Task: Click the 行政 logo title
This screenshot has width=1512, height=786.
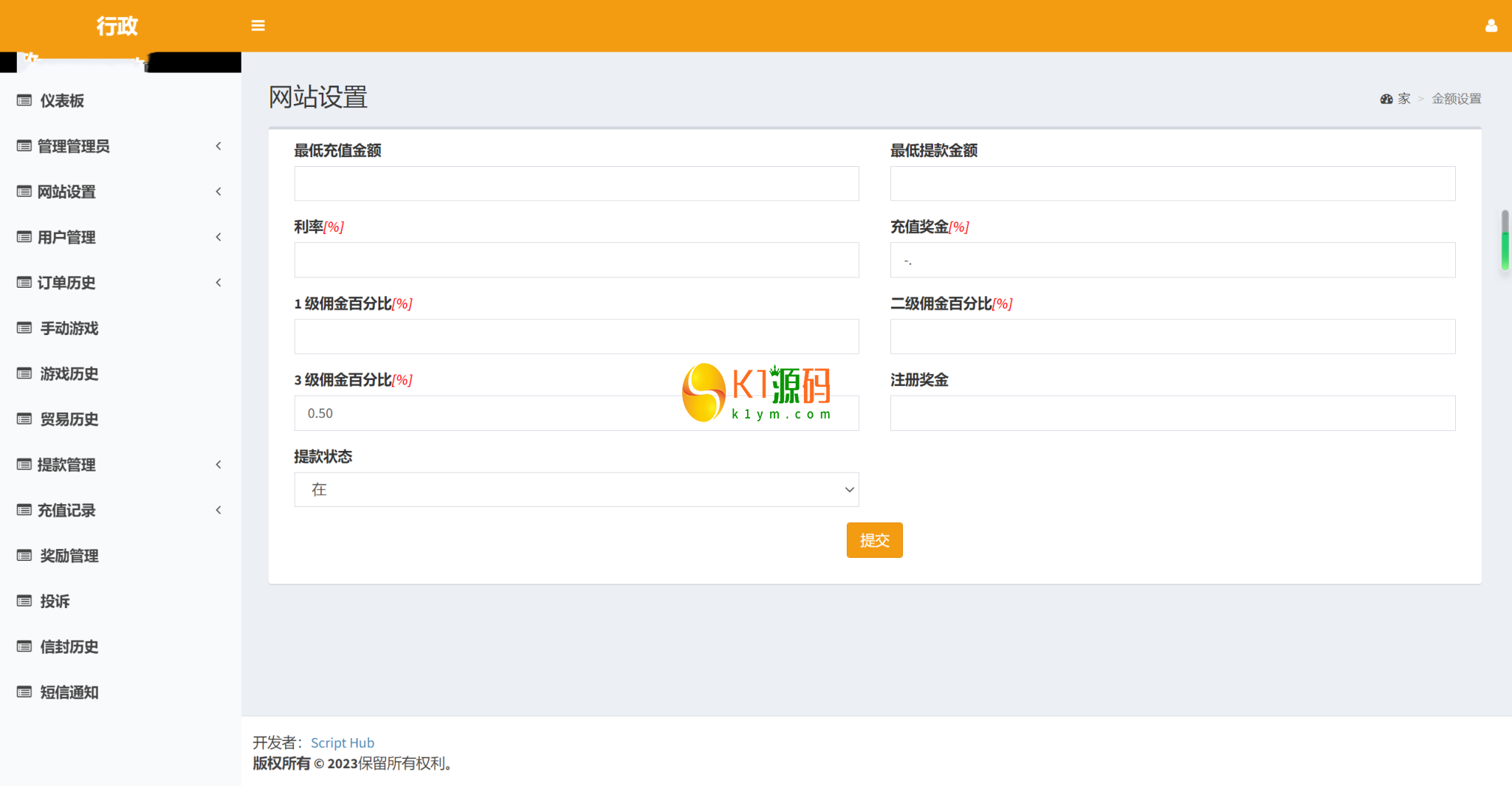Action: coord(117,26)
